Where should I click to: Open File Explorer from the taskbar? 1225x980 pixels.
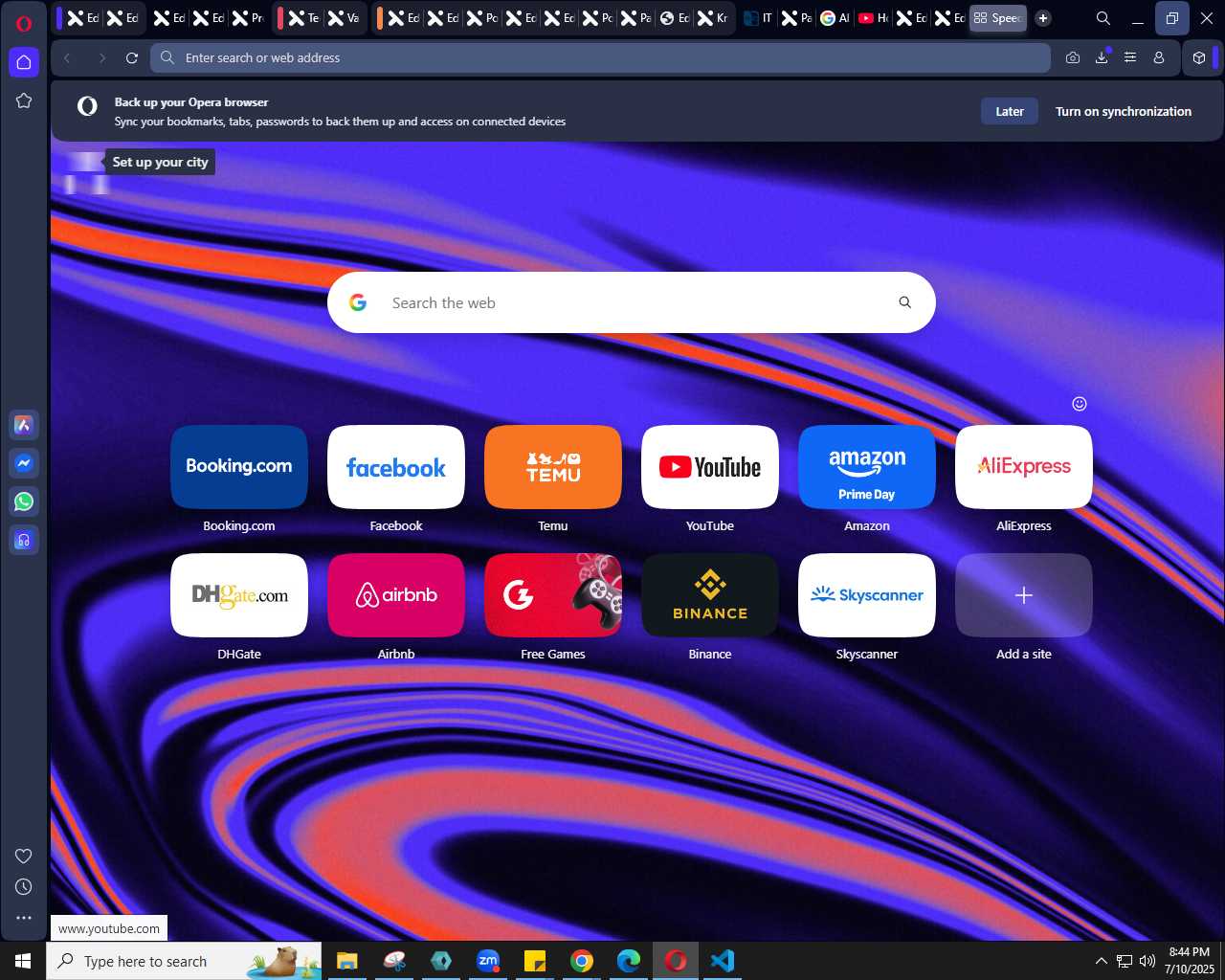(x=346, y=961)
